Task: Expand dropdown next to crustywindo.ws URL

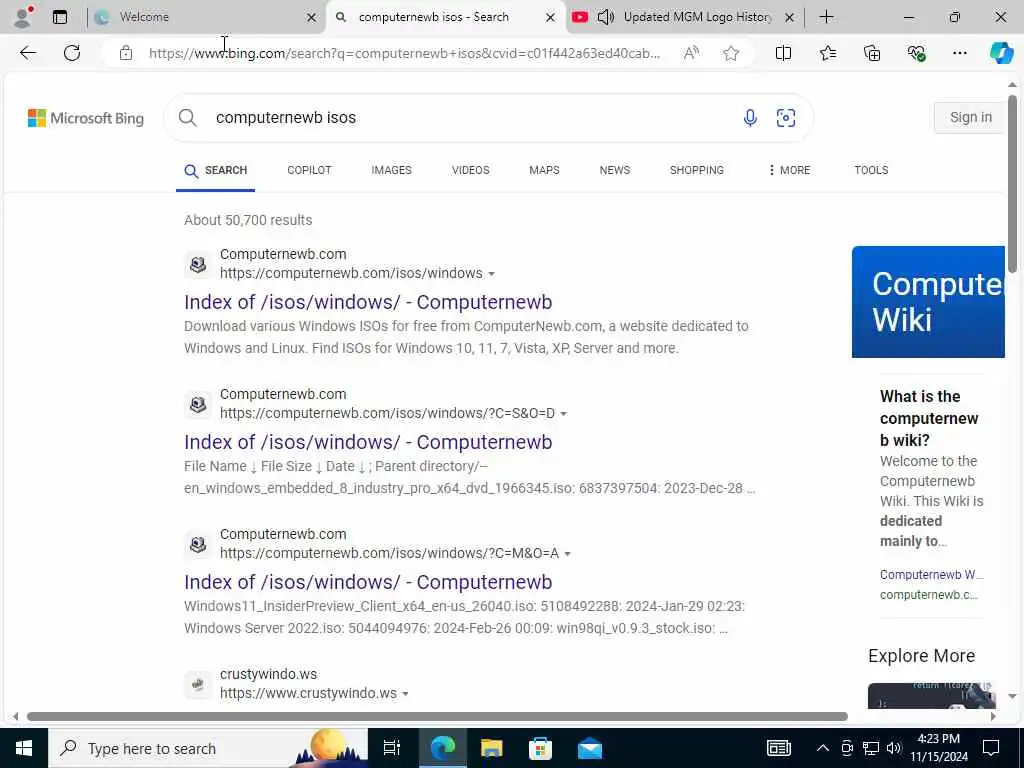Action: click(406, 694)
